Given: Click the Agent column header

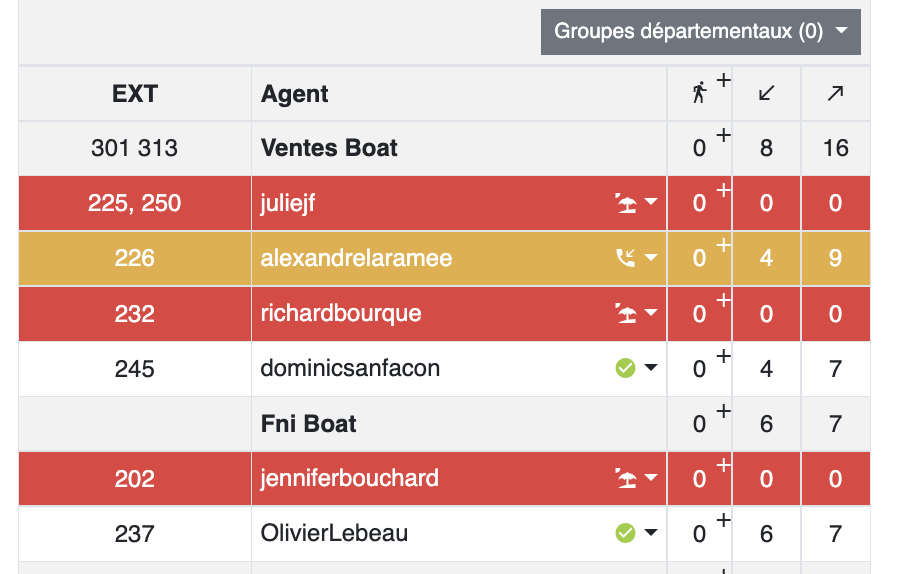Looking at the screenshot, I should click(294, 94).
